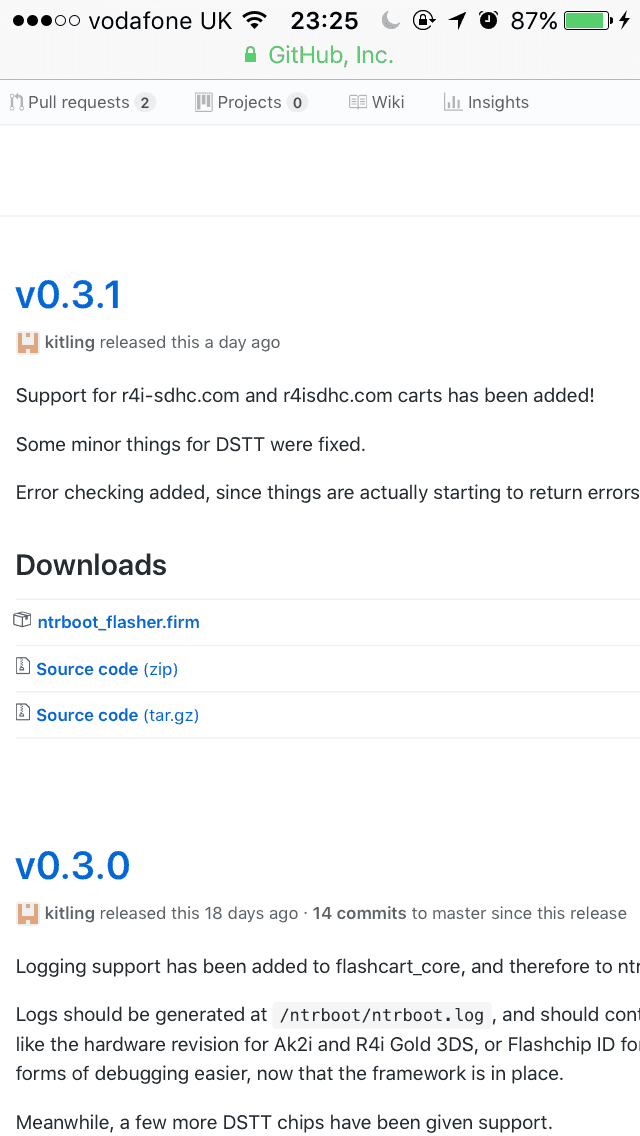View 14 commits since v0.3.0
Screen dimensions: 640x1136
(x=360, y=913)
